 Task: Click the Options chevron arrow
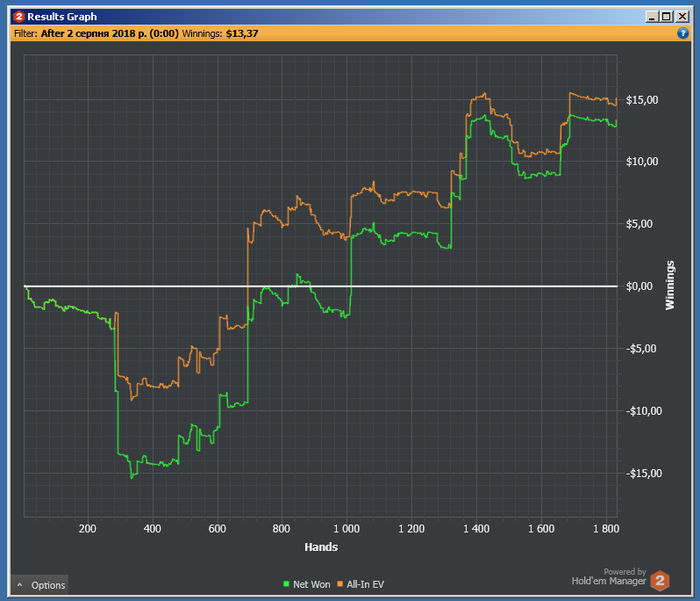[20, 585]
